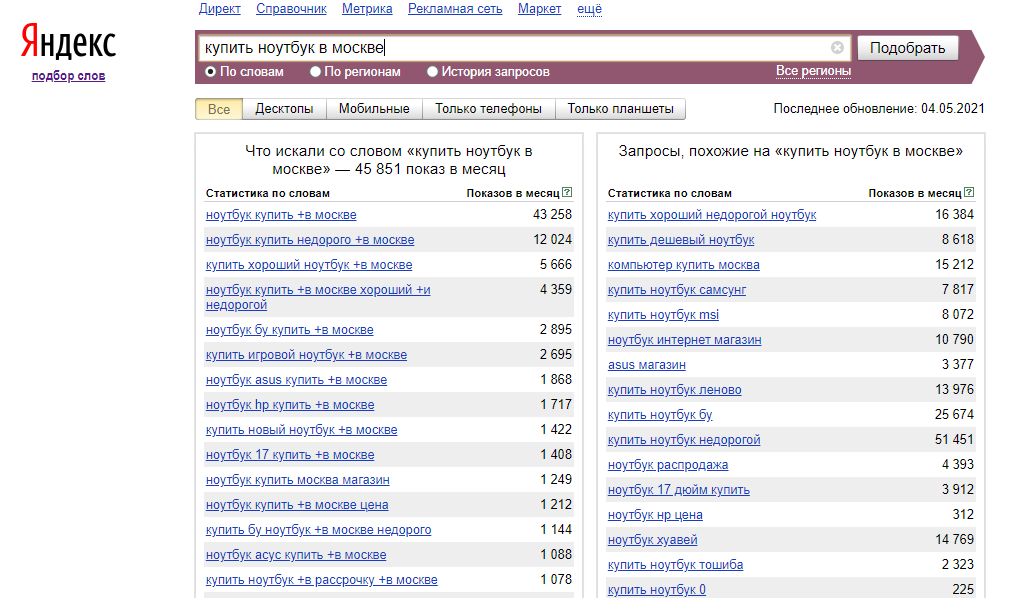Open similar query 'компьютер купить москва'
1010x598 pixels.
[x=683, y=265]
